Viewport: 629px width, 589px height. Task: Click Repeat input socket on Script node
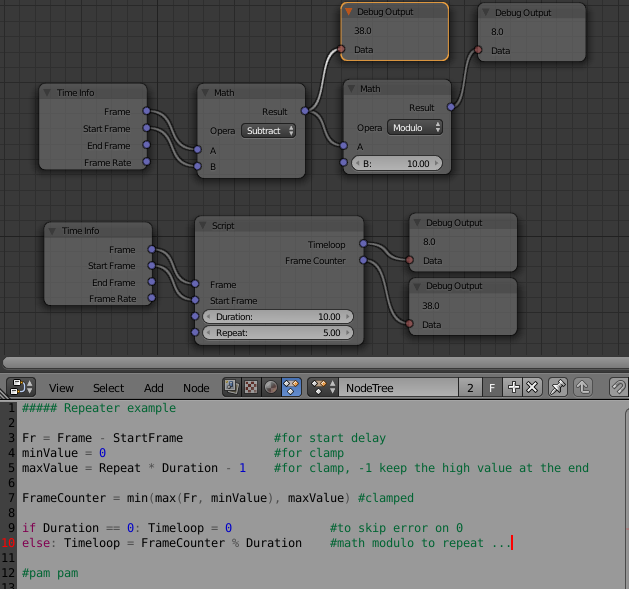[x=195, y=332]
